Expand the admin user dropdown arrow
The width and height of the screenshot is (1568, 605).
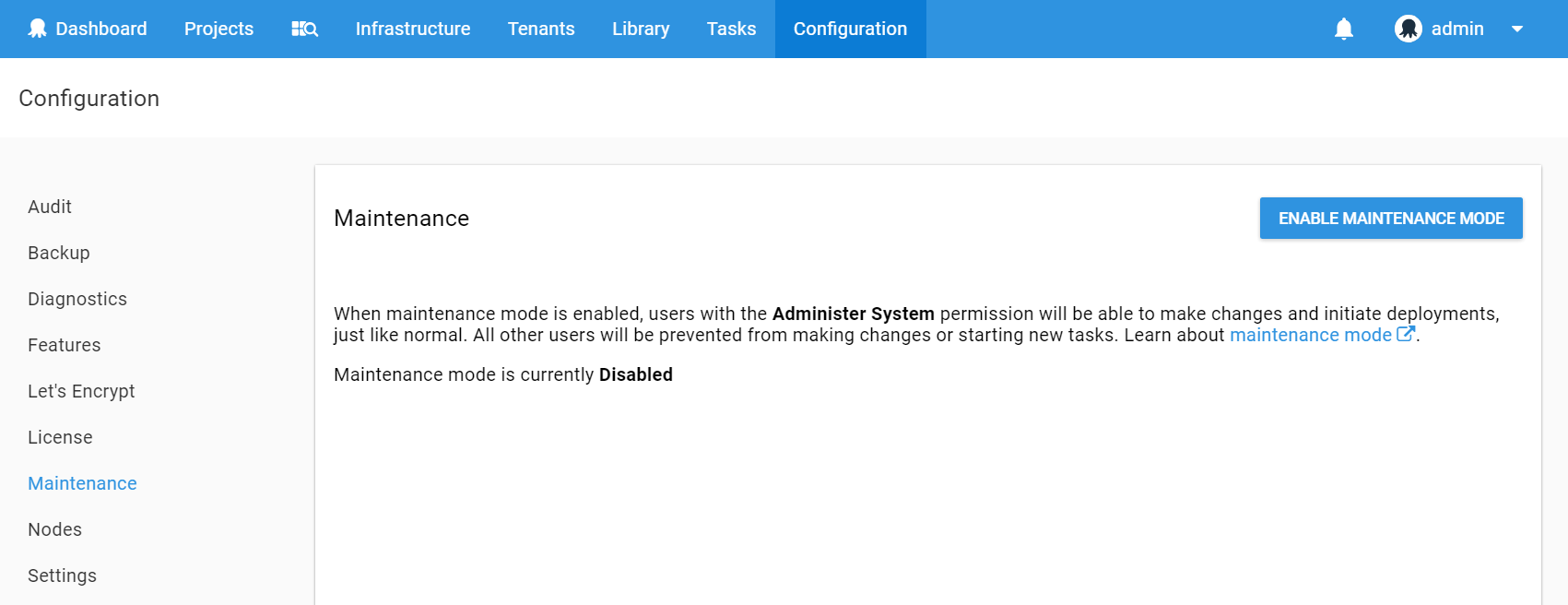pos(1517,29)
